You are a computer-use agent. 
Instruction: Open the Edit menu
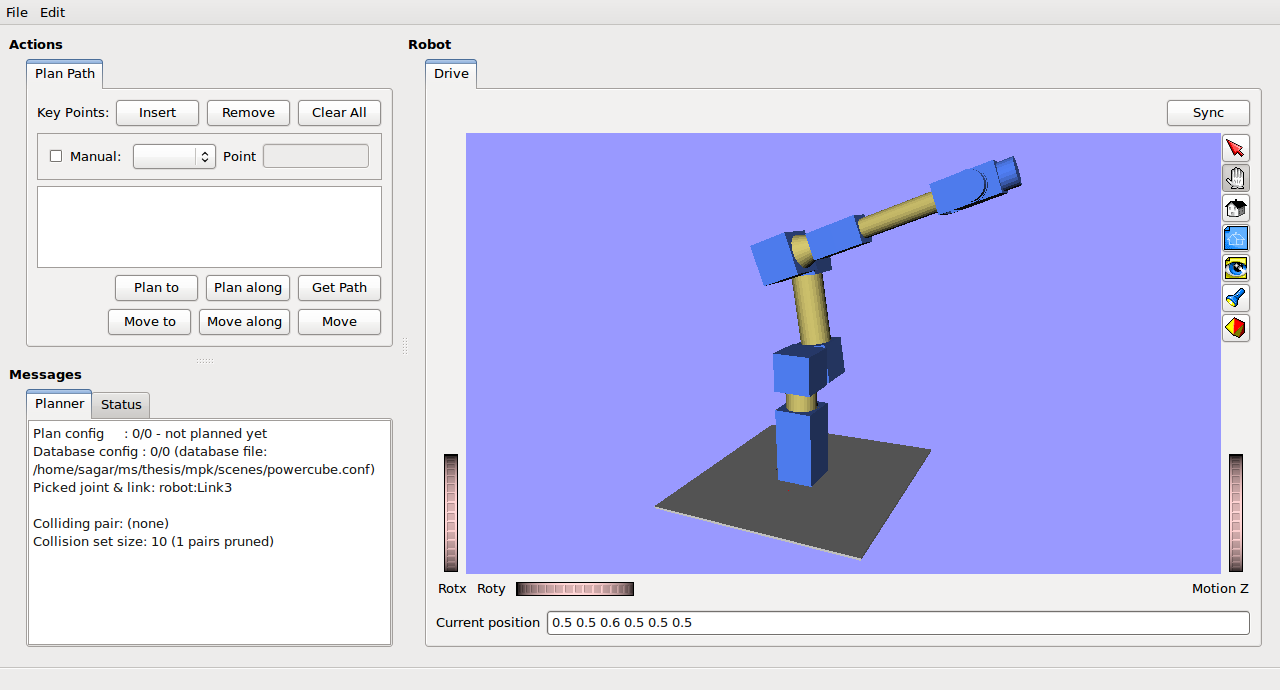click(x=52, y=12)
